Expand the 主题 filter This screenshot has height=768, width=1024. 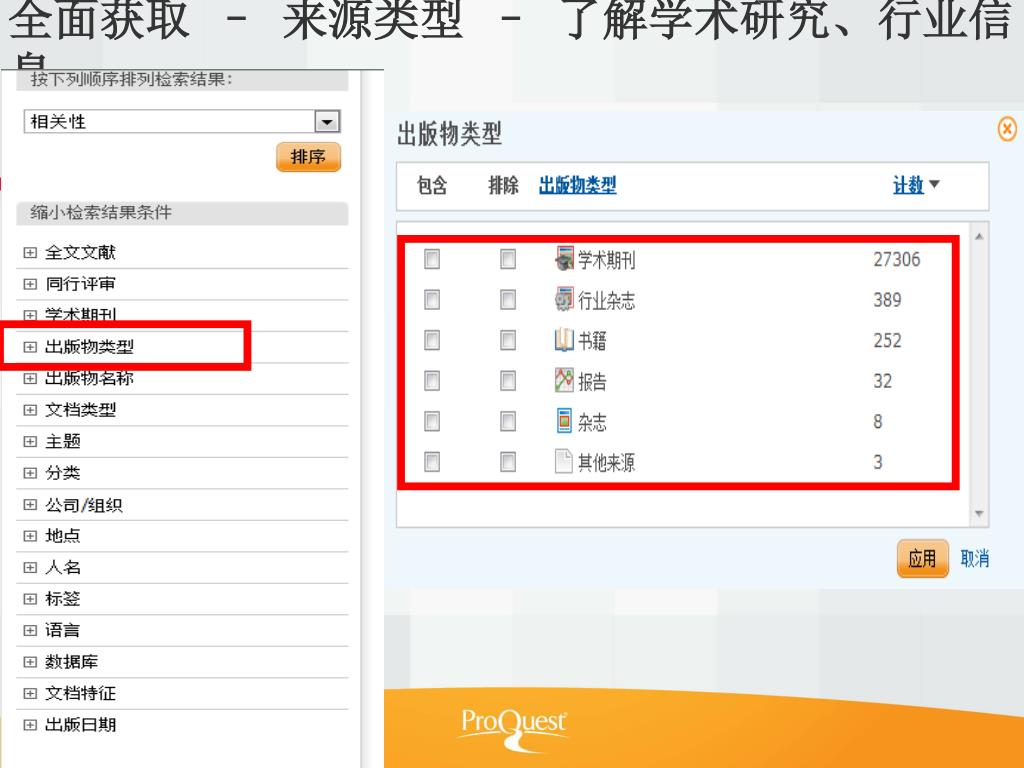(x=30, y=441)
